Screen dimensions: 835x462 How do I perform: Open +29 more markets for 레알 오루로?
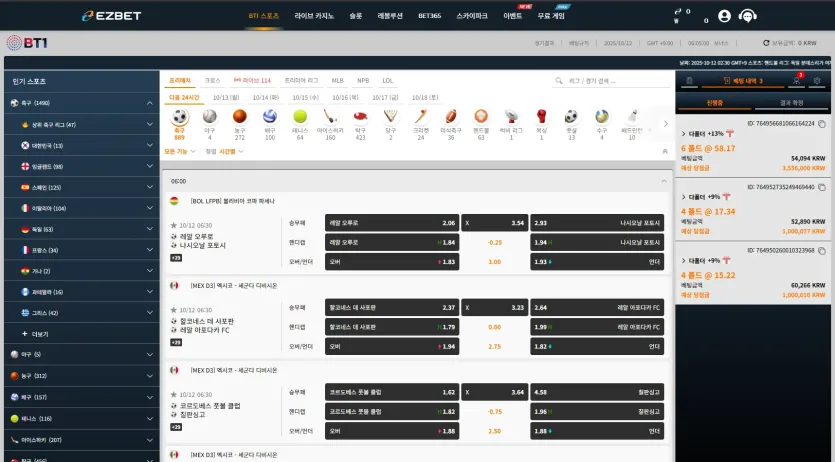pyautogui.click(x=176, y=258)
